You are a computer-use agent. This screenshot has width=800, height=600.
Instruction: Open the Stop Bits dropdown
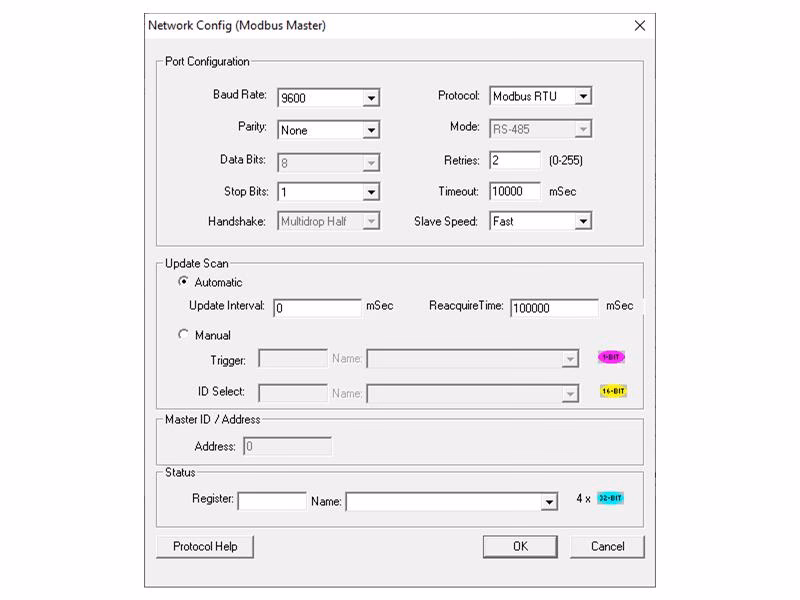click(371, 192)
